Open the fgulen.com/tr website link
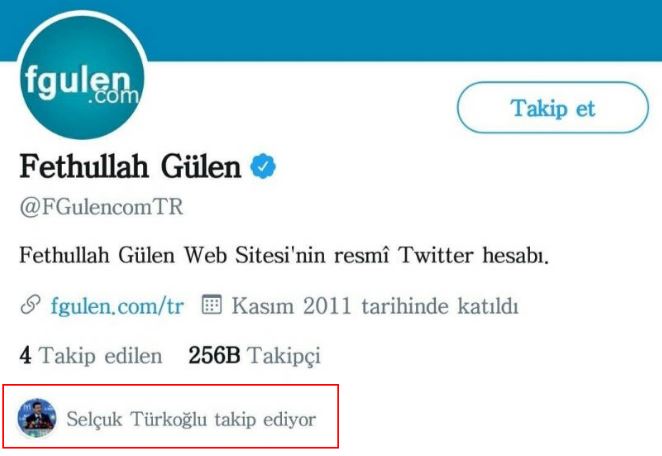The height and width of the screenshot is (456, 662). click(x=117, y=306)
